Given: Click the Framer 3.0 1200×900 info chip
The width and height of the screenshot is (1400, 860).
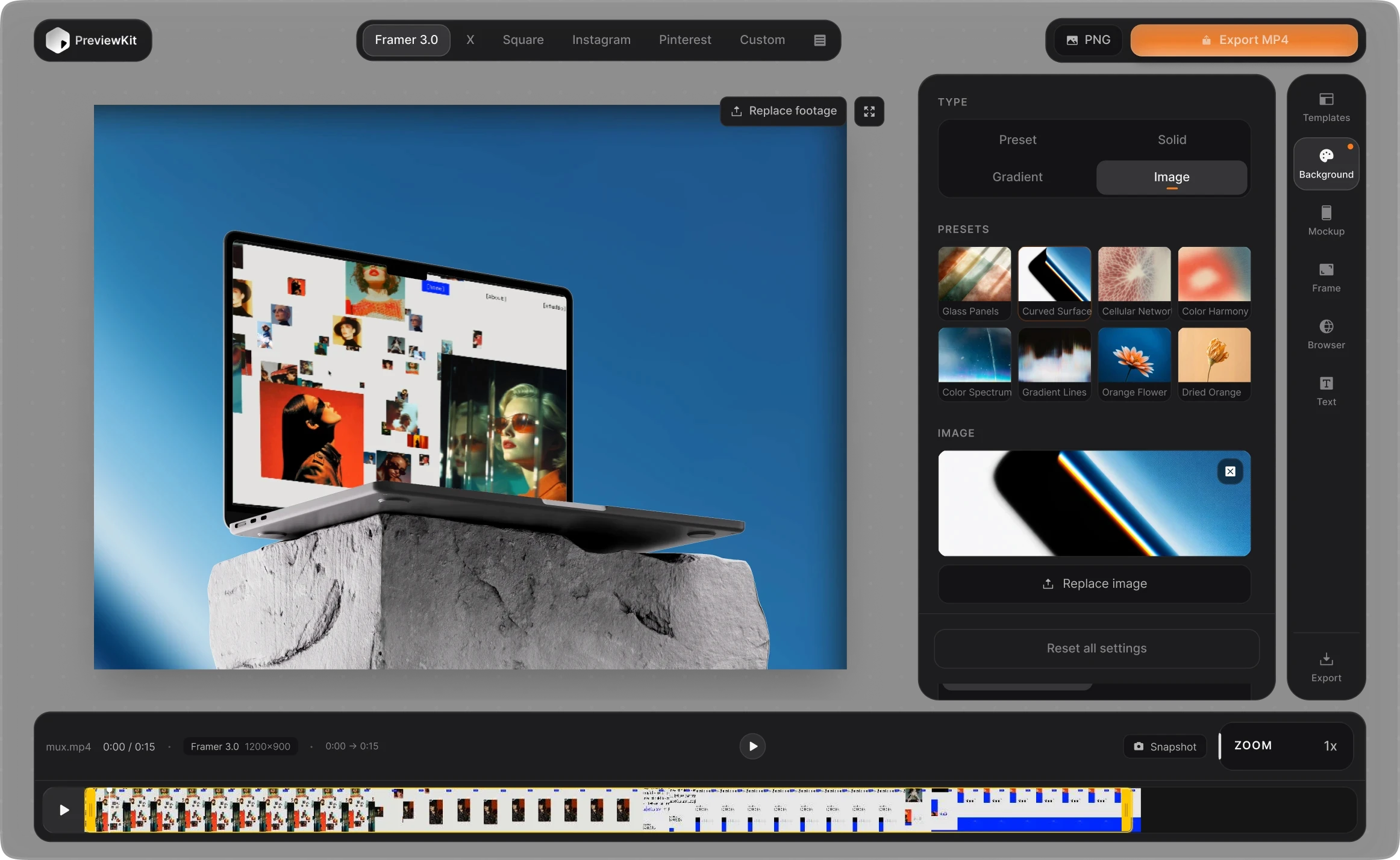Looking at the screenshot, I should (240, 747).
